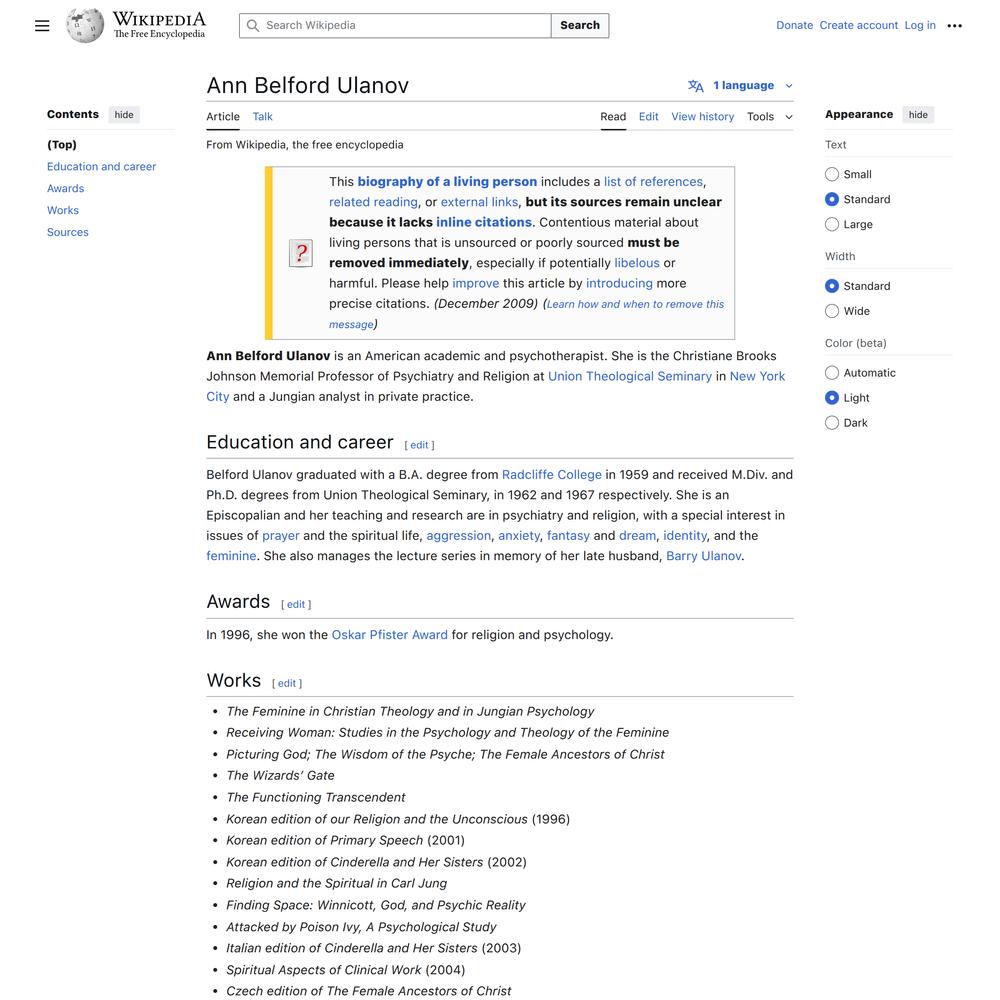This screenshot has width=1000, height=1000.
Task: Select Standard width option
Action: click(832, 286)
